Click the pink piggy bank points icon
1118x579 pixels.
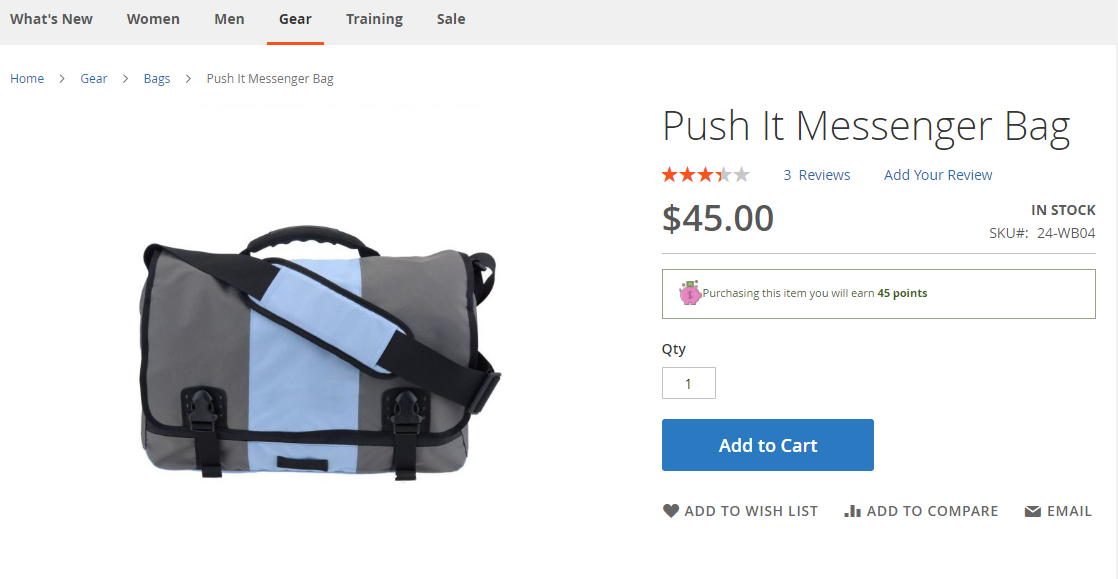click(689, 292)
